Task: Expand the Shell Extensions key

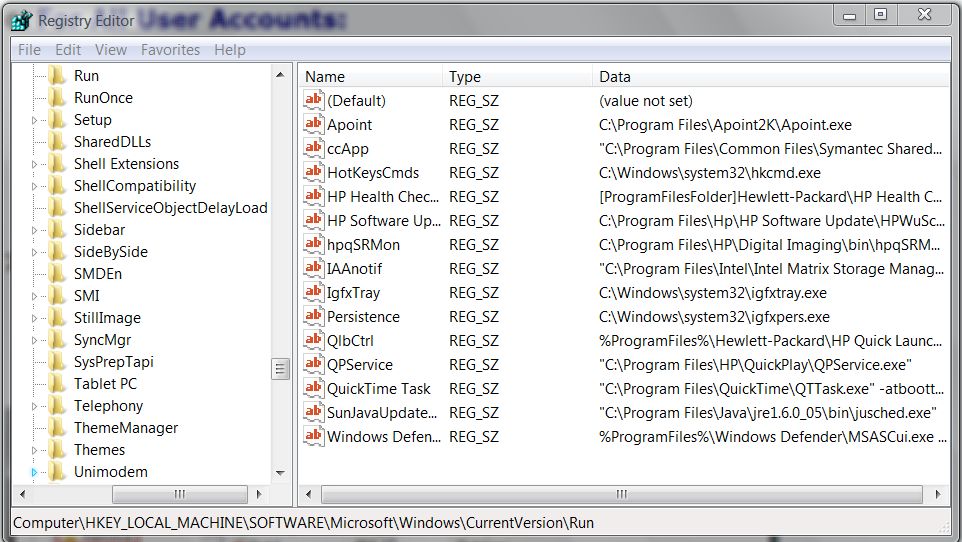Action: click(34, 165)
